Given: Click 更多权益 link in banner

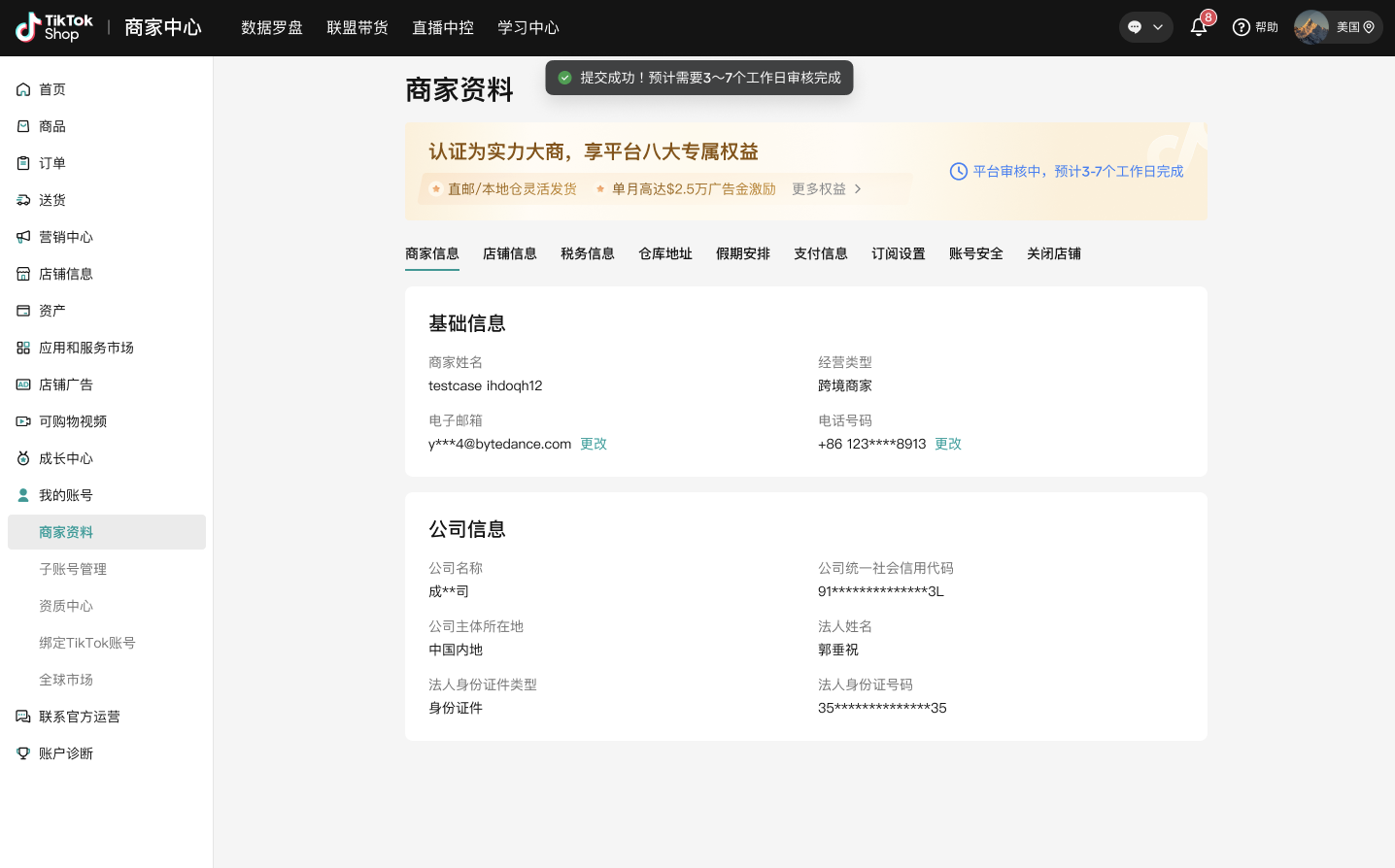Looking at the screenshot, I should [x=827, y=188].
